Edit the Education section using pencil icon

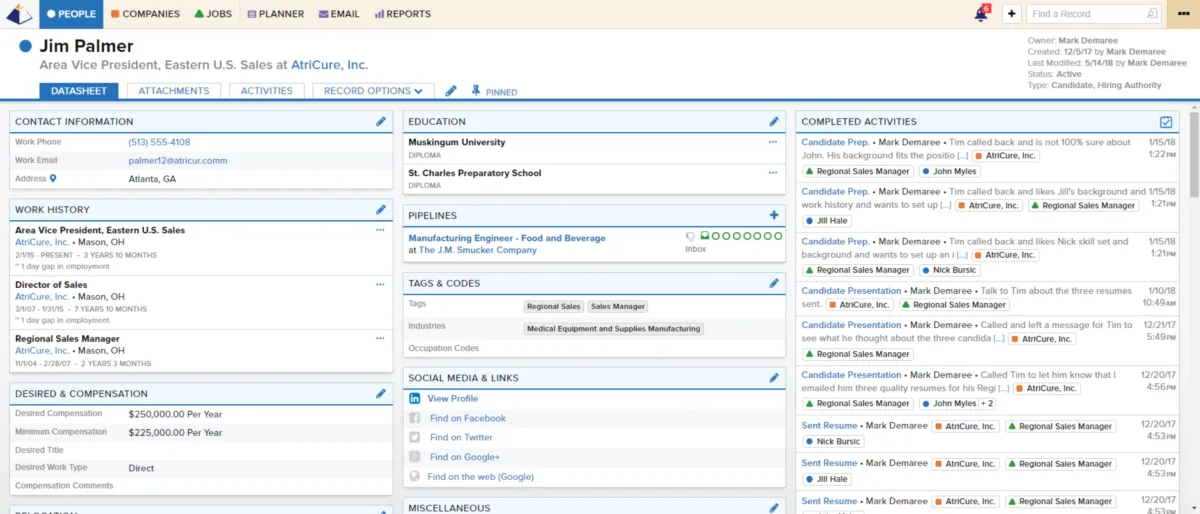(x=773, y=122)
